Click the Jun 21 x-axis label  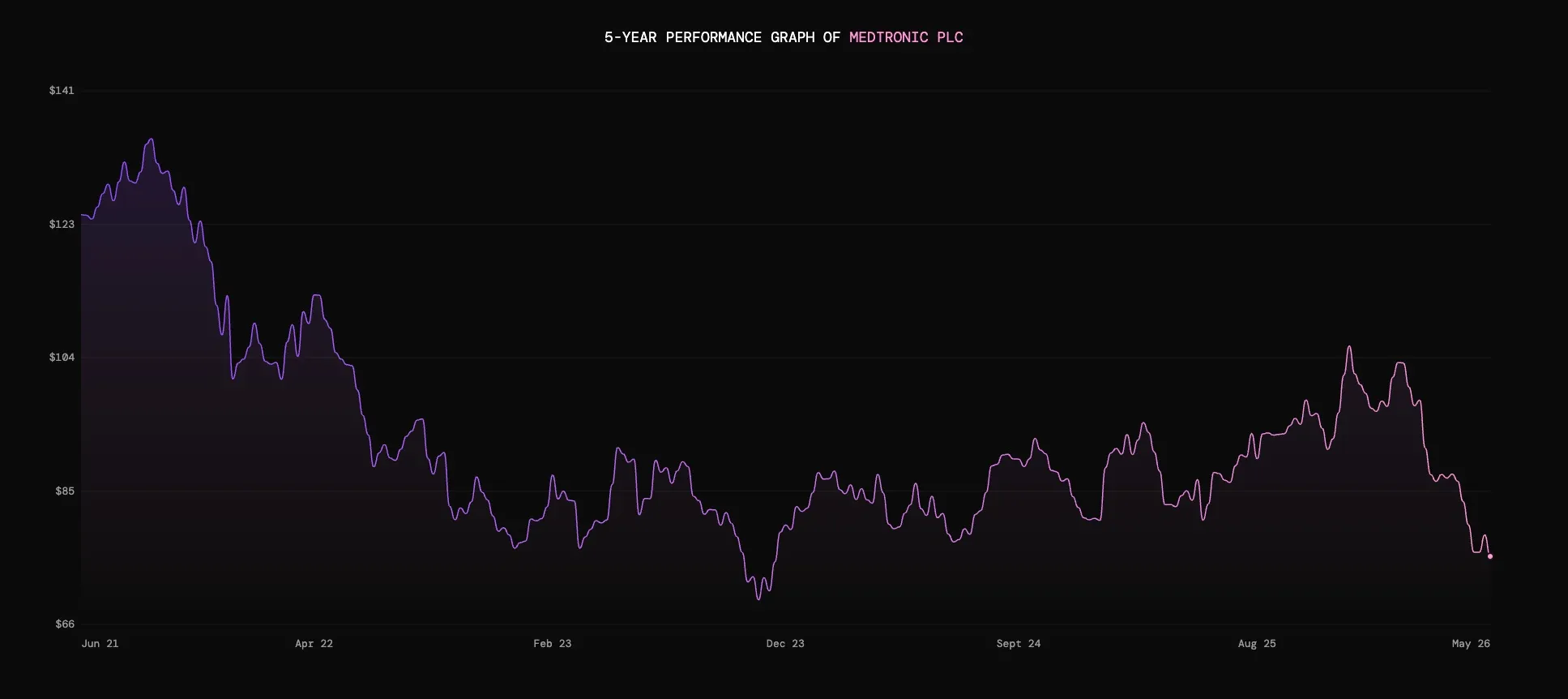(x=100, y=644)
